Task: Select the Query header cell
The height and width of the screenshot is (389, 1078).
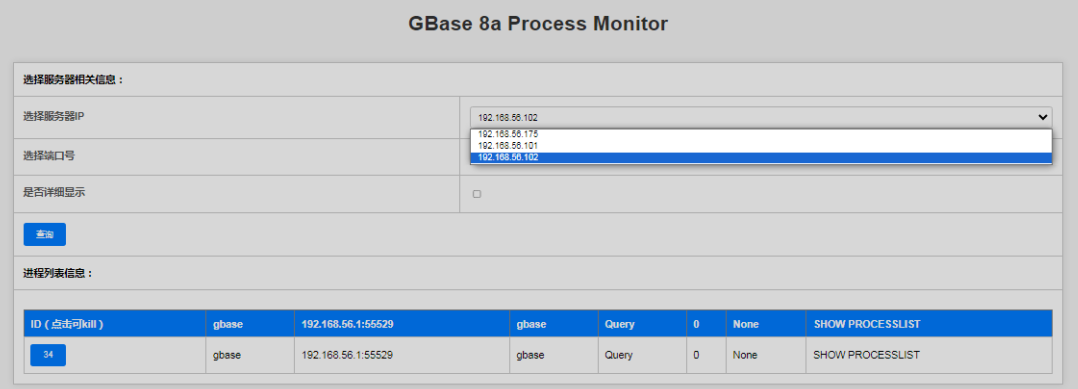Action: coord(619,324)
